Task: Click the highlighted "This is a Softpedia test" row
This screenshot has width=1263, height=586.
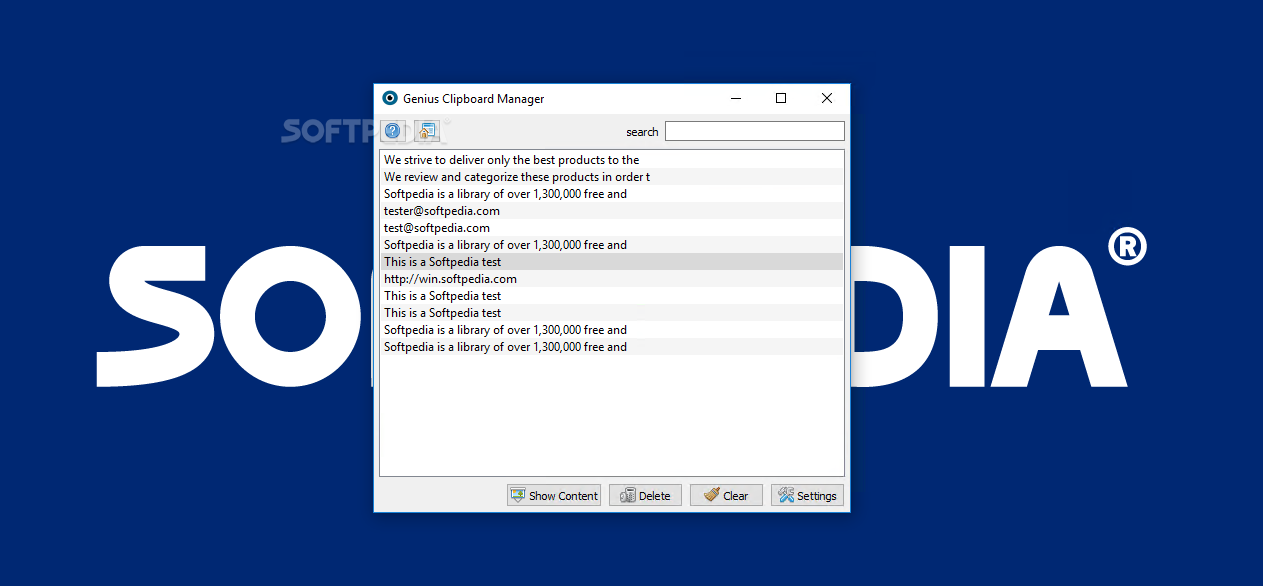Action: pos(612,262)
